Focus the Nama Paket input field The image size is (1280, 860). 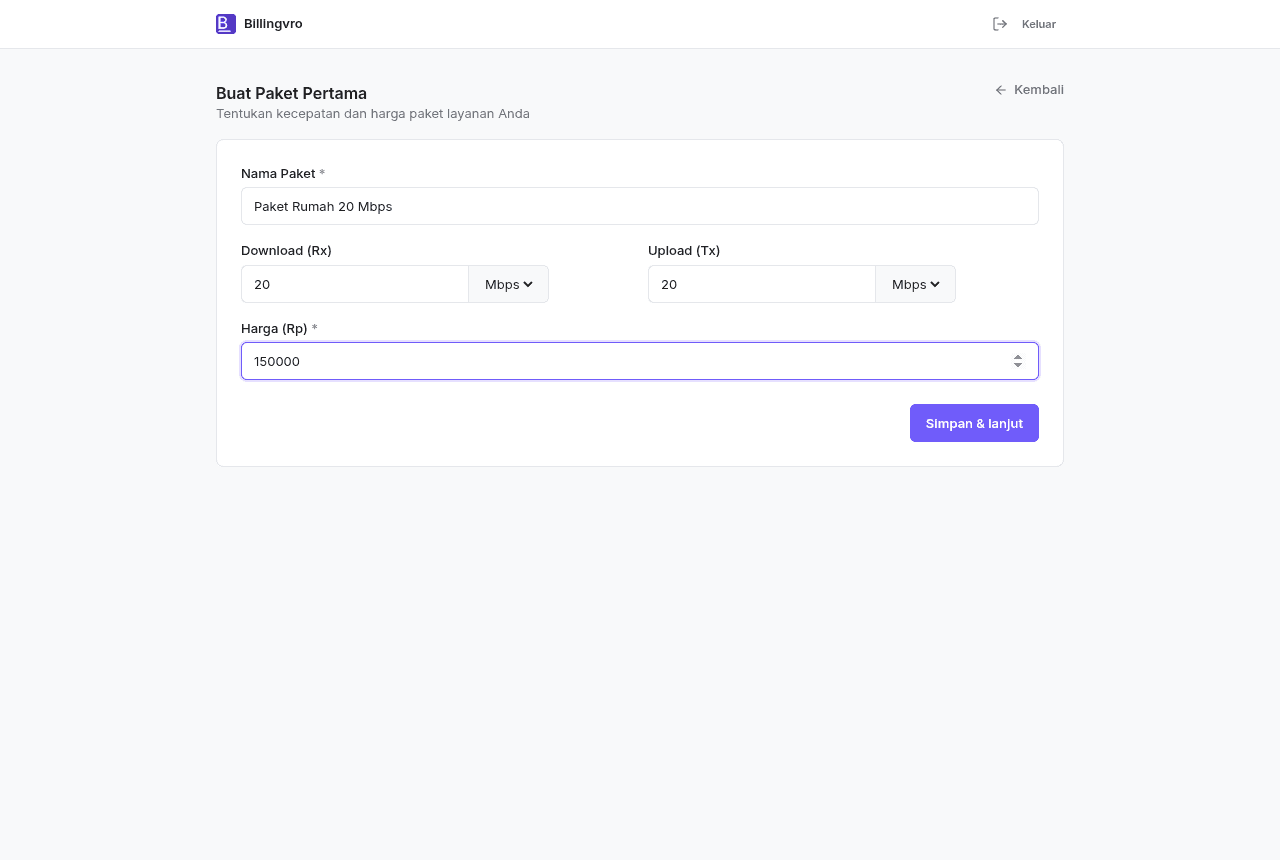[640, 206]
